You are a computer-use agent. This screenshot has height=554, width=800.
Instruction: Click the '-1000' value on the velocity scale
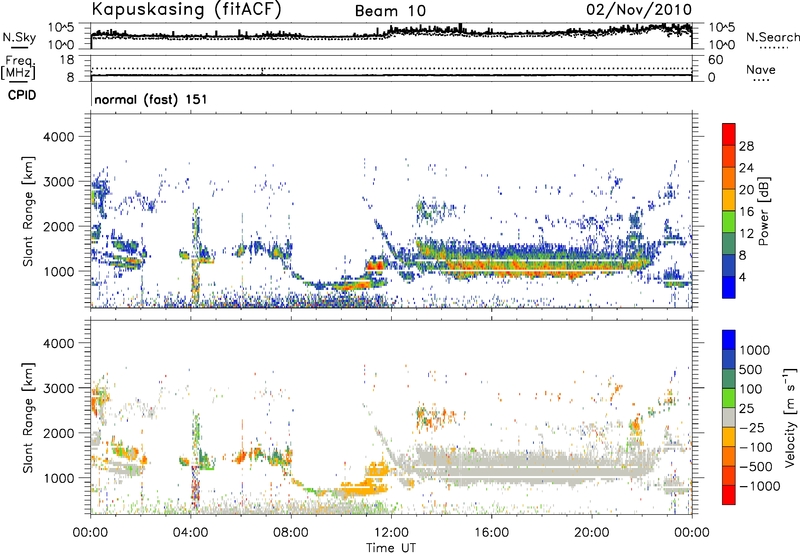coord(760,486)
